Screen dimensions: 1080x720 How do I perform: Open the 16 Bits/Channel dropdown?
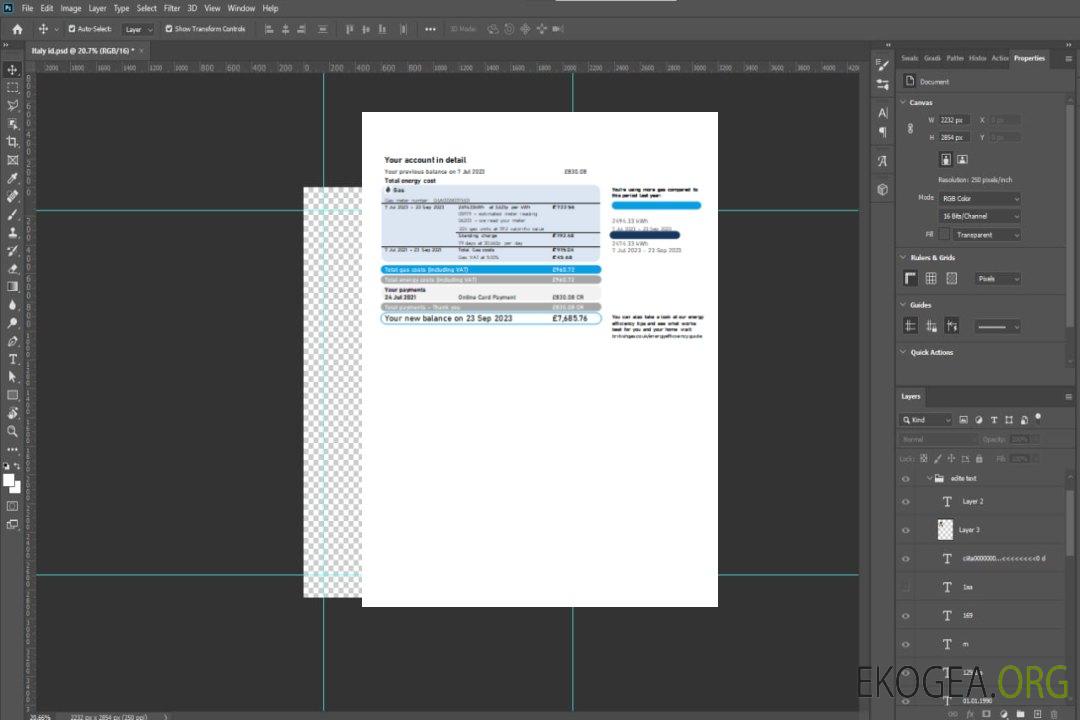point(981,216)
